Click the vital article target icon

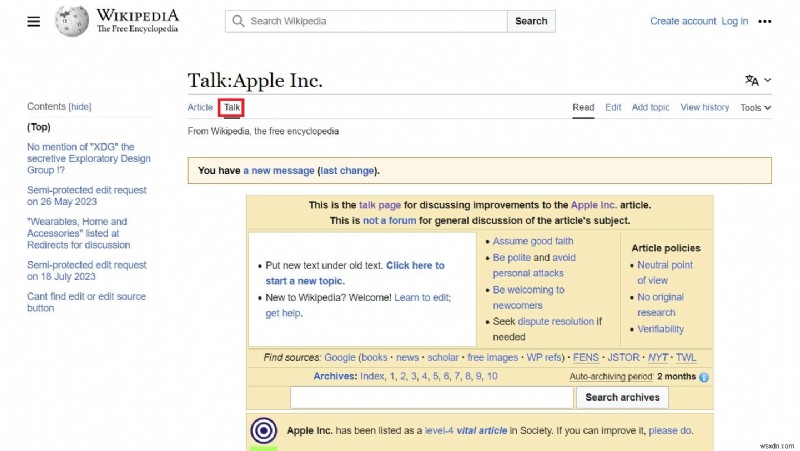263,431
